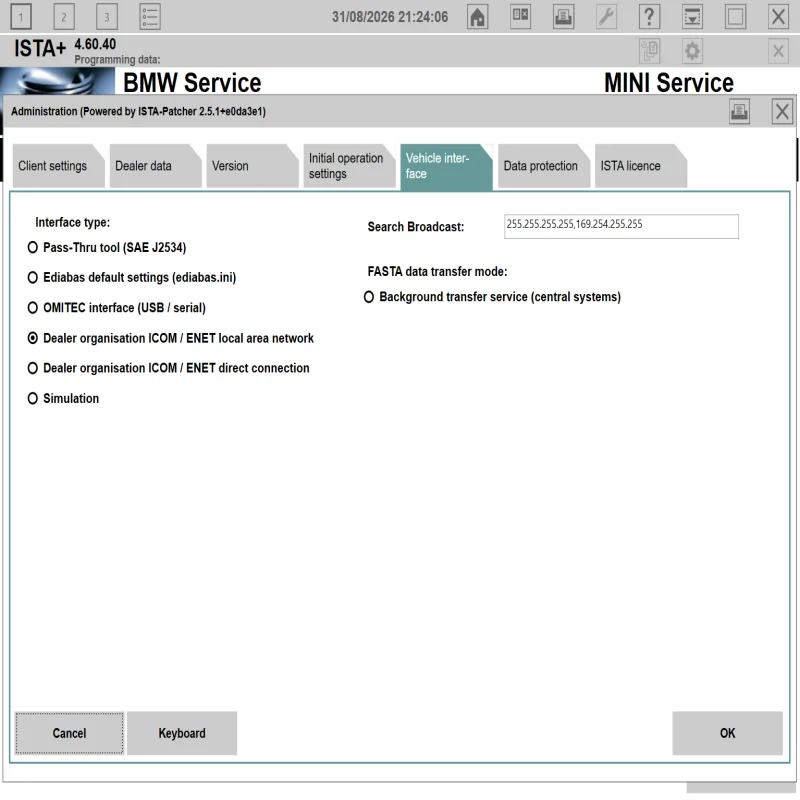
Task: Confirm settings with OK button
Action: point(728,733)
